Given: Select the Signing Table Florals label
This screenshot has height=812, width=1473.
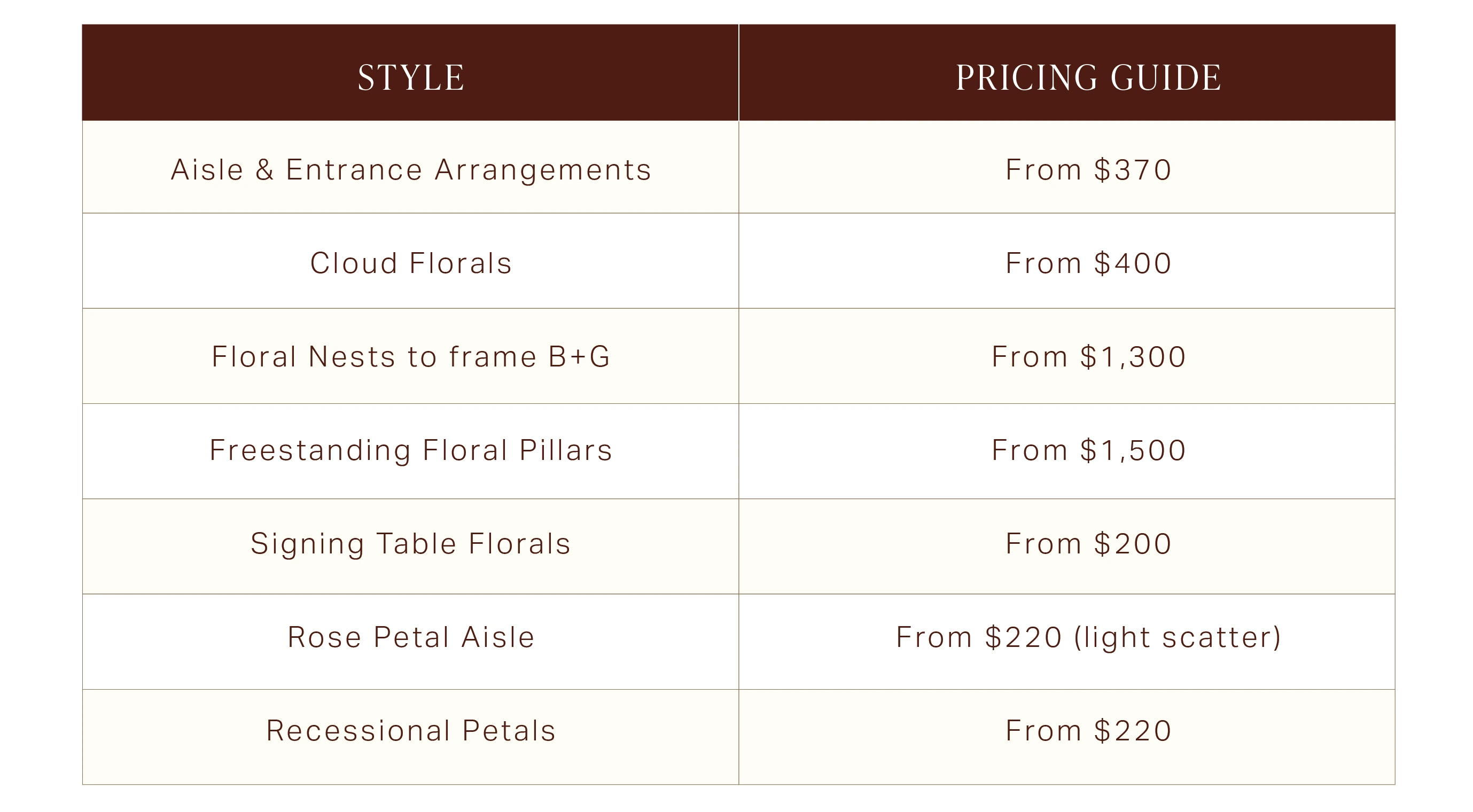Looking at the screenshot, I should pyautogui.click(x=410, y=543).
